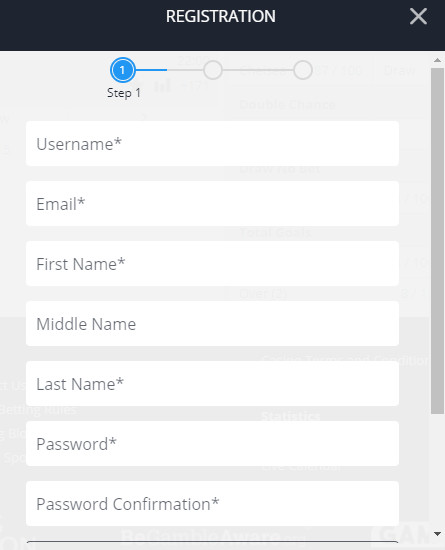Focus the Email field

pyautogui.click(x=212, y=204)
